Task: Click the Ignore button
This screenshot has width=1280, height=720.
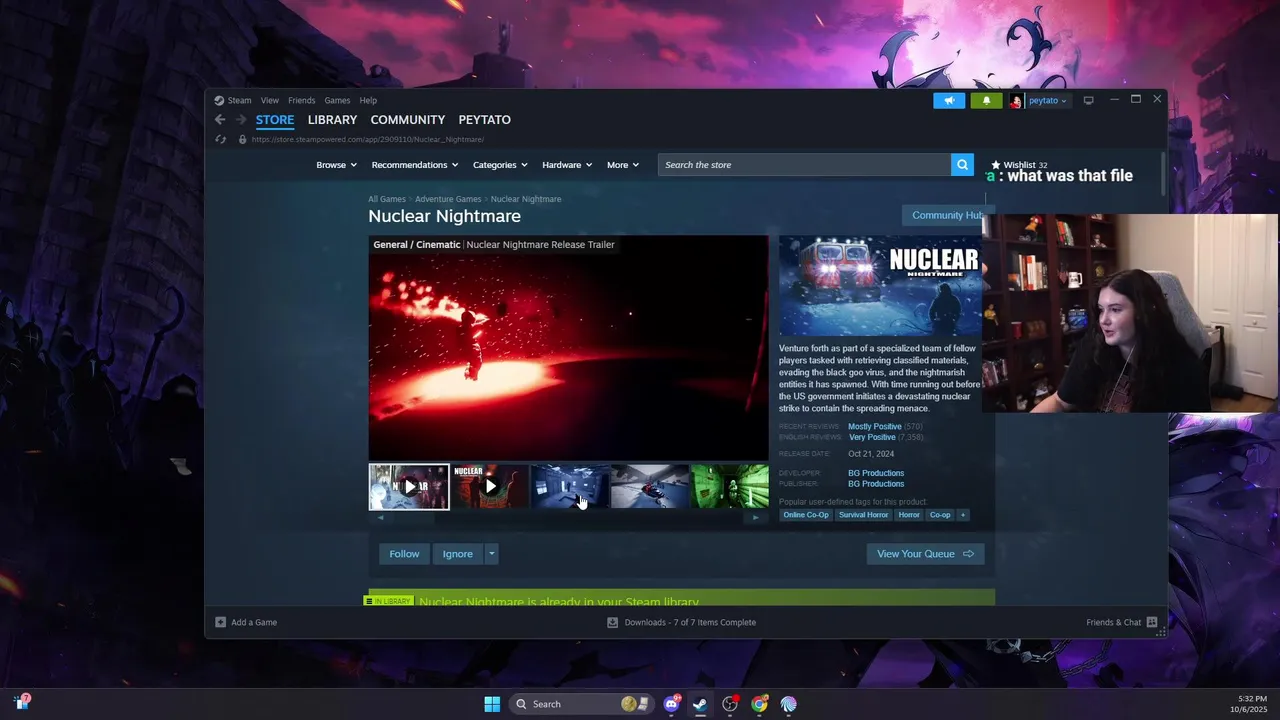Action: point(458,554)
